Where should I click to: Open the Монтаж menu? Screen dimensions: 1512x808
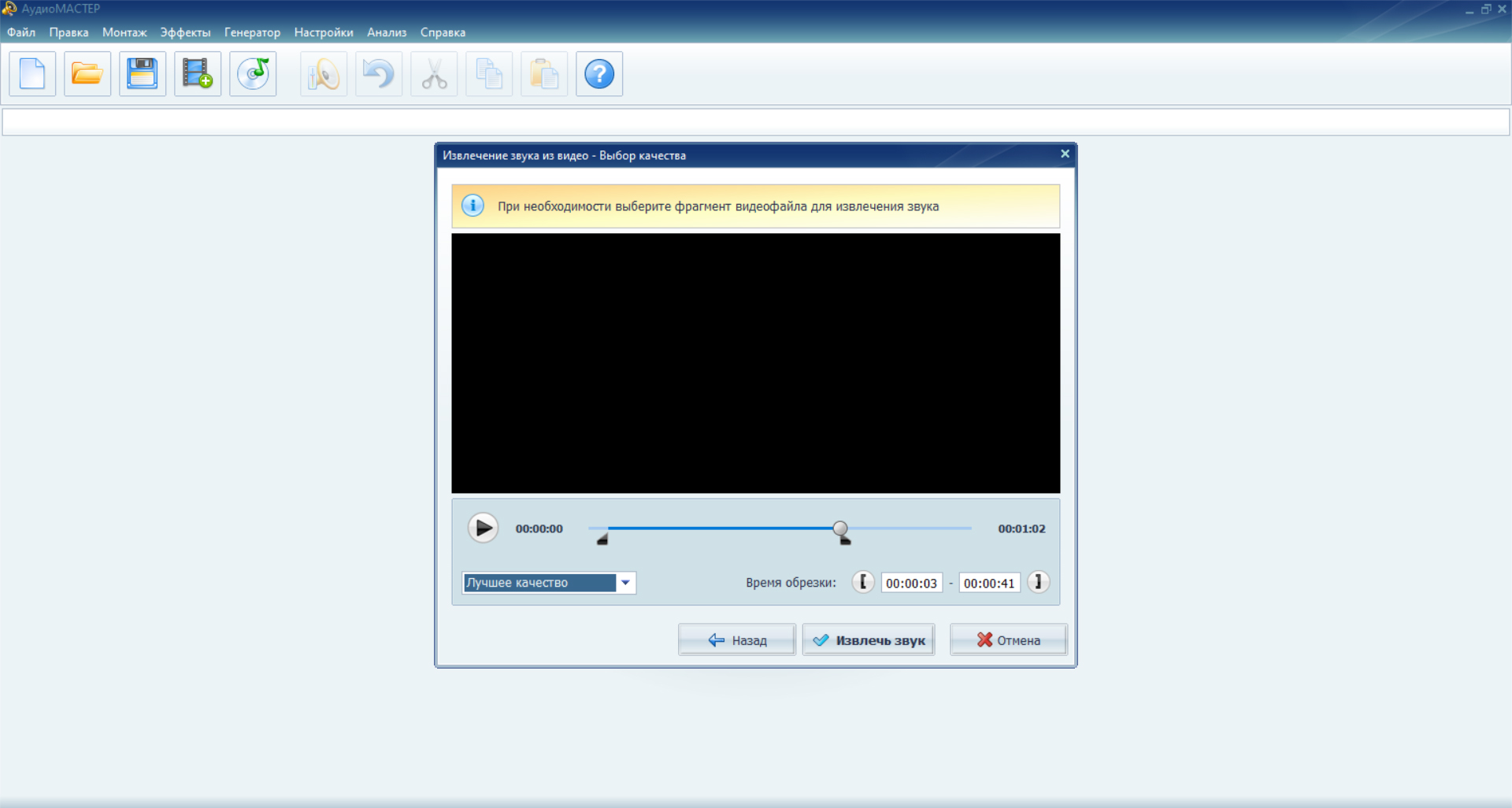(x=124, y=32)
